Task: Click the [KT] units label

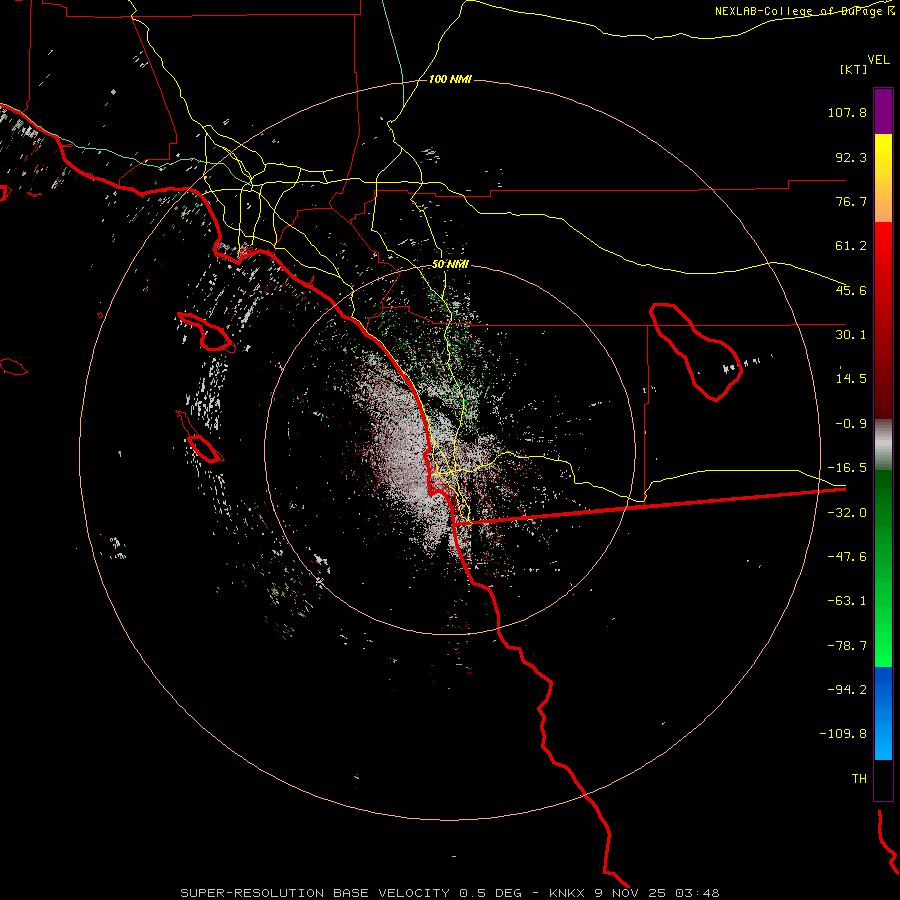Action: pyautogui.click(x=854, y=69)
